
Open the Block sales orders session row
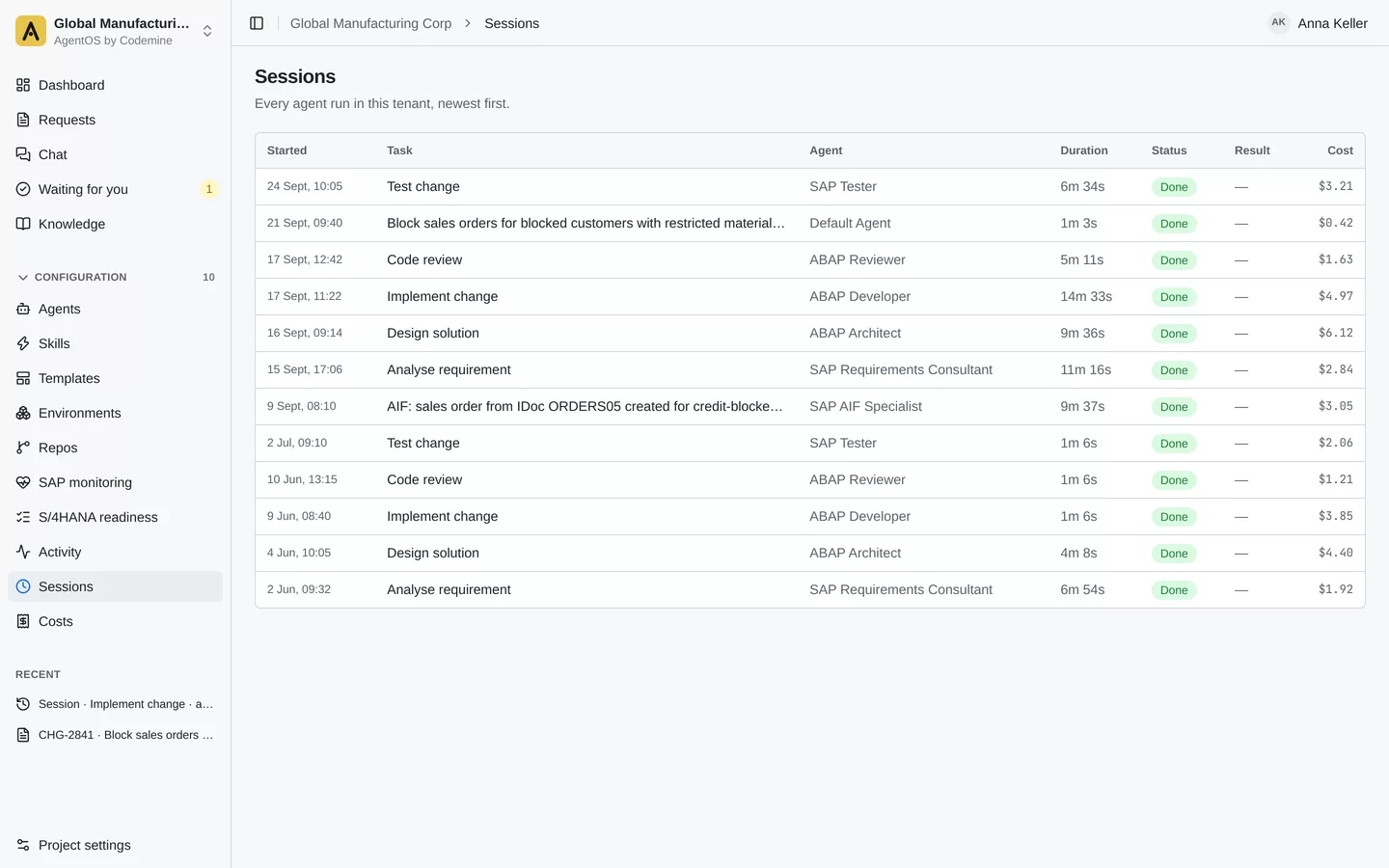pos(810,224)
